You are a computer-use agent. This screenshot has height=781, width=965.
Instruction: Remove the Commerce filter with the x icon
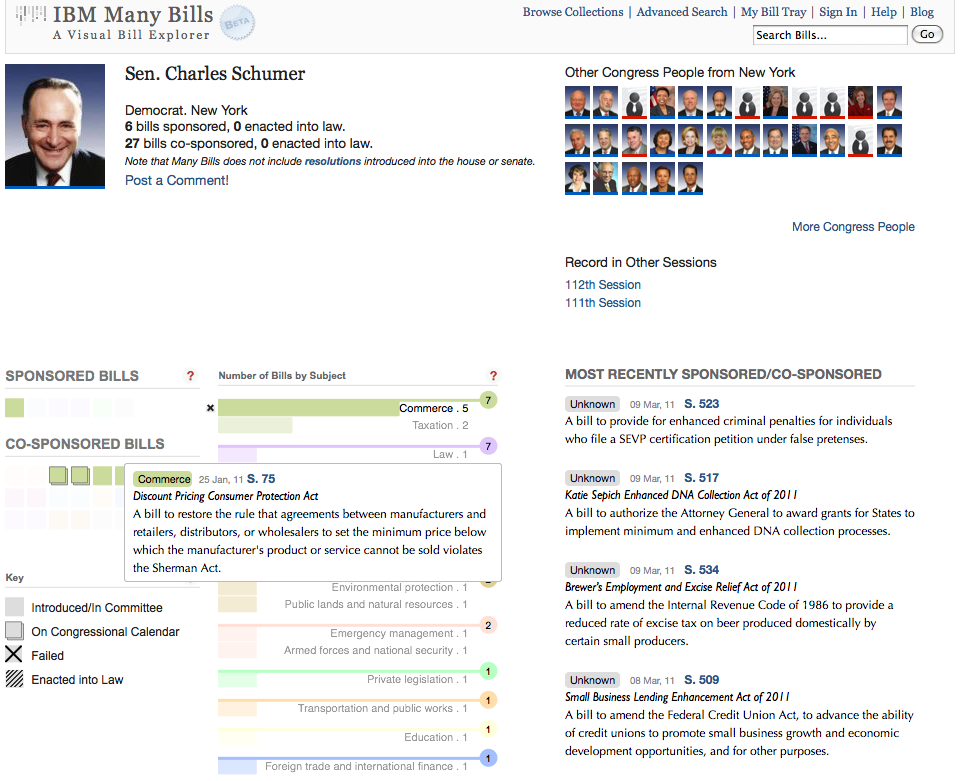coord(210,407)
